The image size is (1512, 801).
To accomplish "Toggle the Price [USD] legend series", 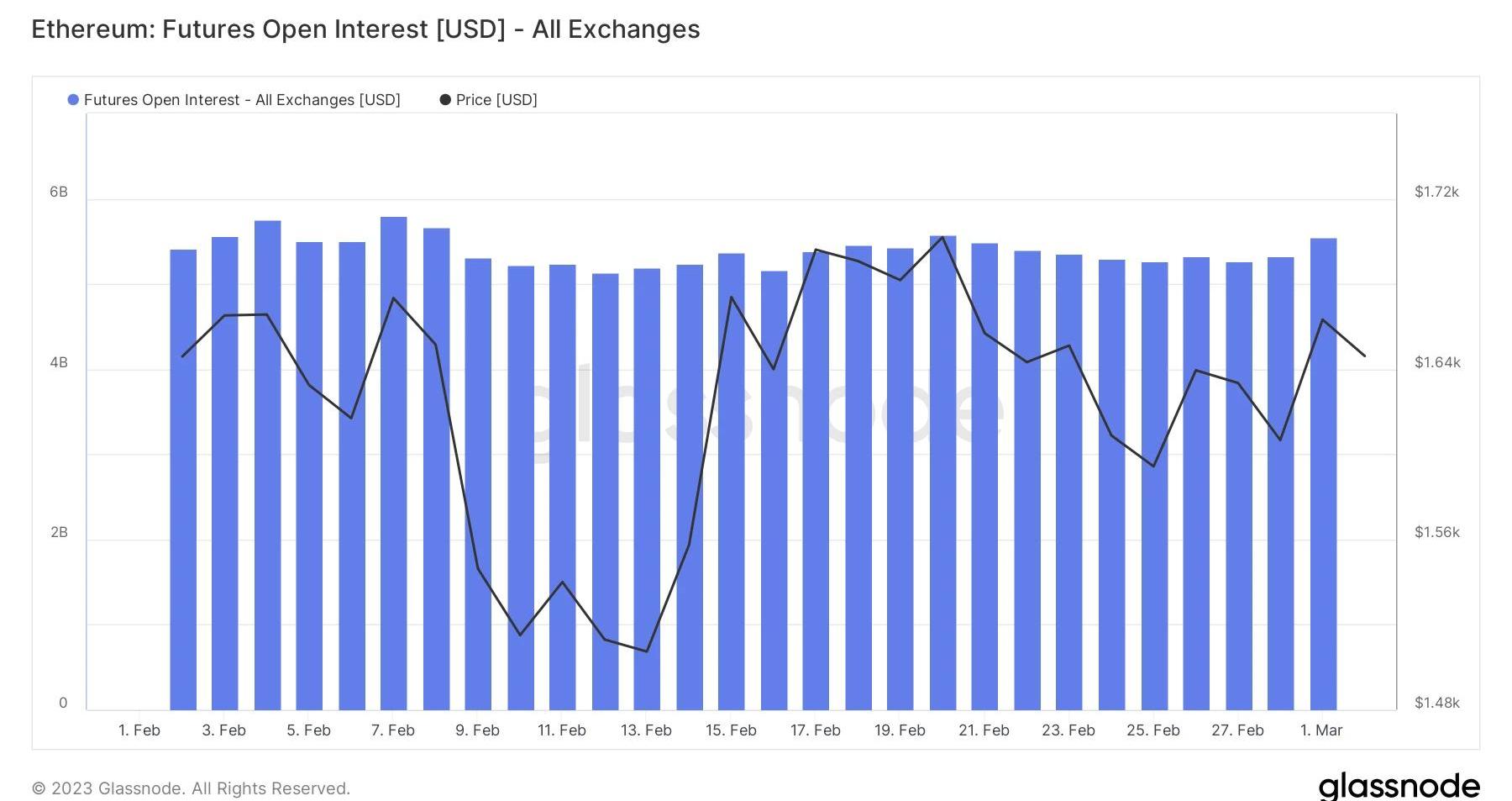I will (496, 100).
